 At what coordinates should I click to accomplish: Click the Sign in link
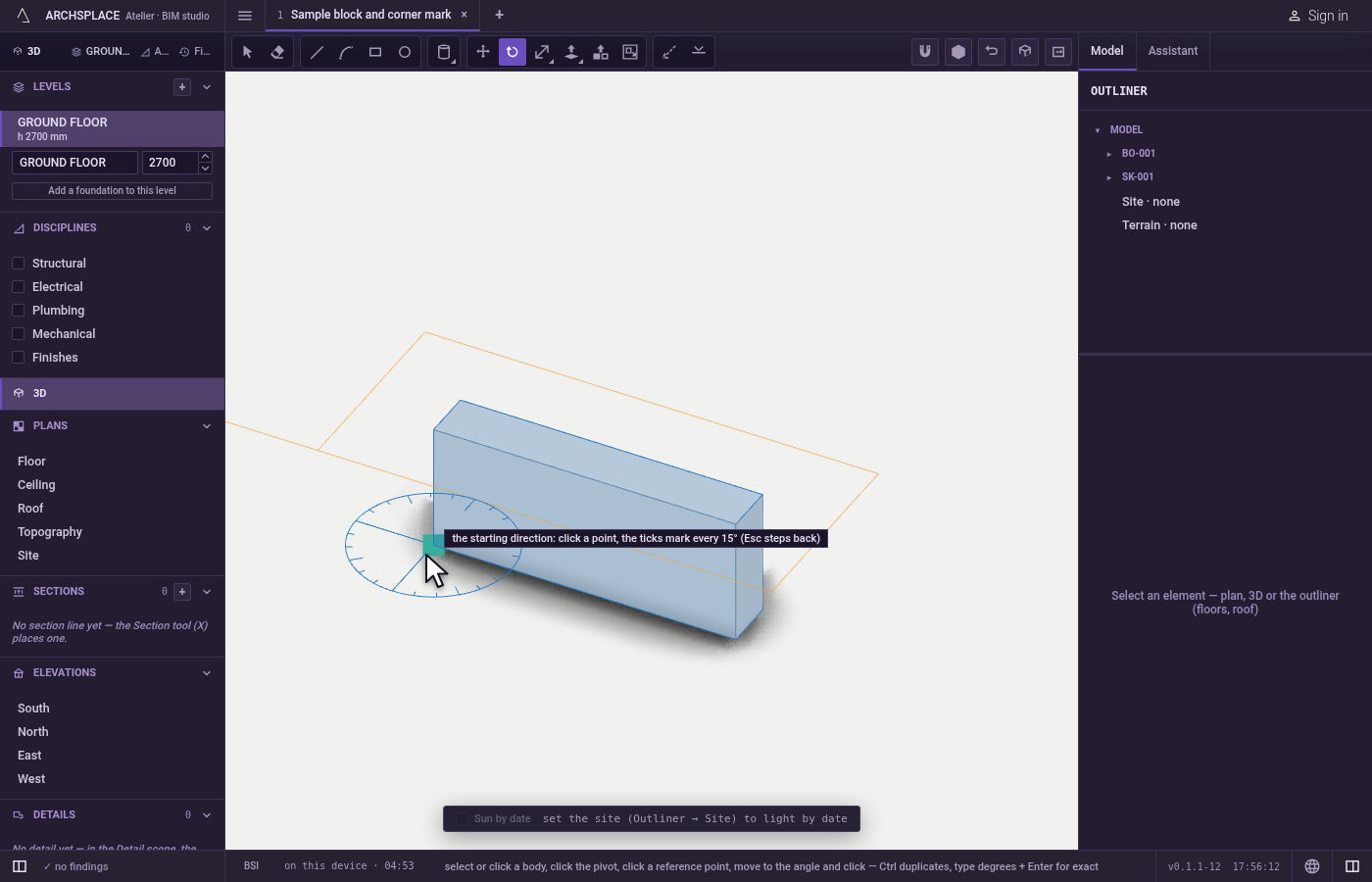(1318, 16)
